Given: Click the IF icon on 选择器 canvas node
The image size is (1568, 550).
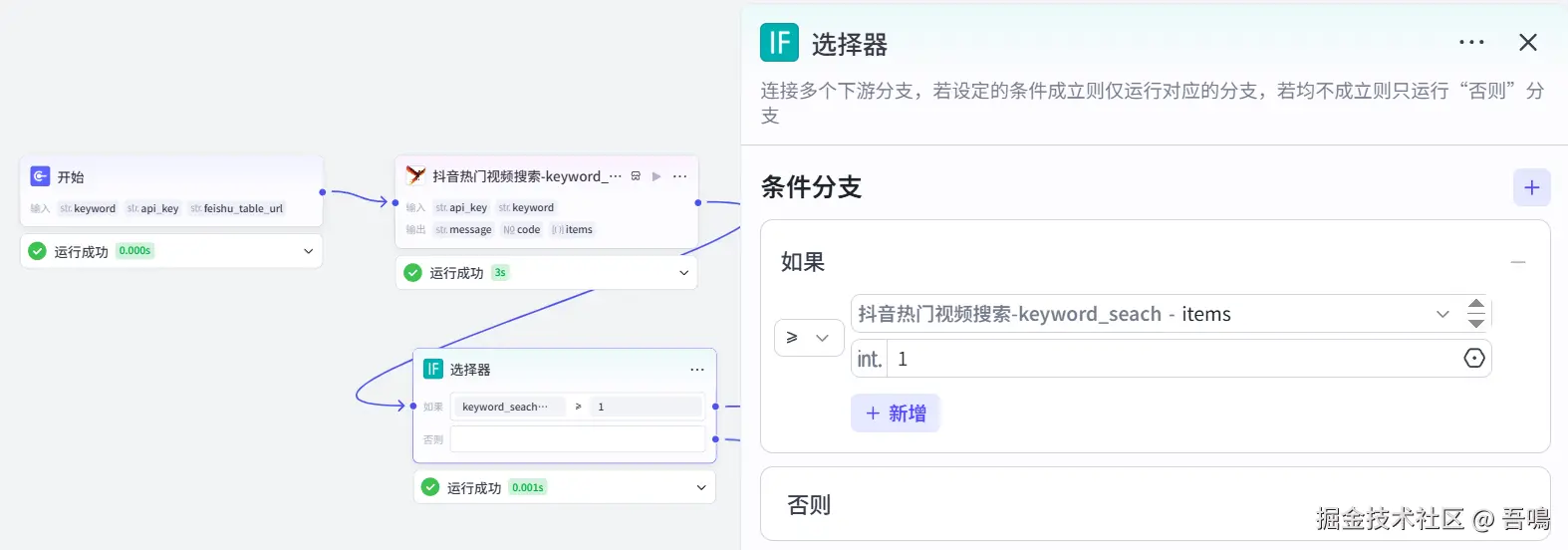Looking at the screenshot, I should click(433, 369).
